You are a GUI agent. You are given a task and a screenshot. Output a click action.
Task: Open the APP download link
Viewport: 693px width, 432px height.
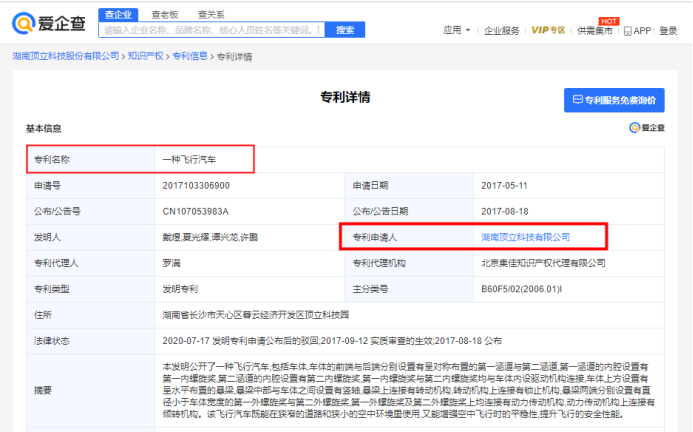(x=637, y=31)
